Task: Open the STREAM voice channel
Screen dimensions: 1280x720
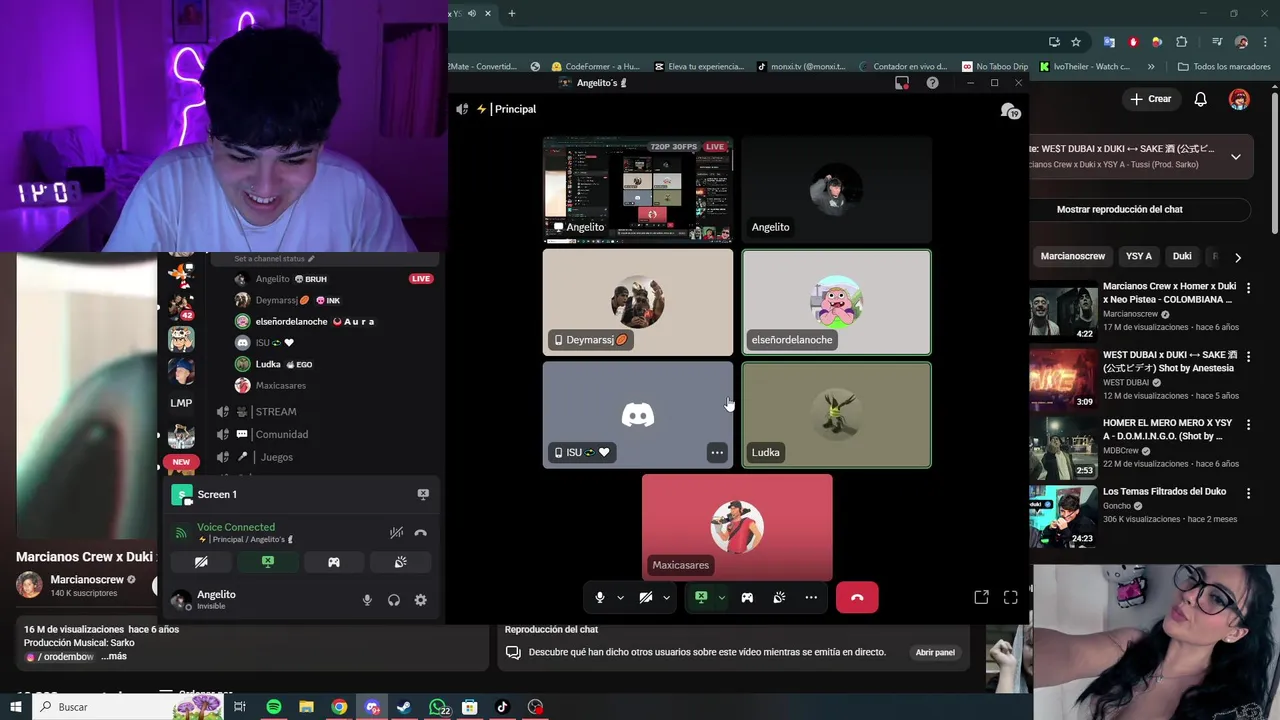Action: [275, 412]
